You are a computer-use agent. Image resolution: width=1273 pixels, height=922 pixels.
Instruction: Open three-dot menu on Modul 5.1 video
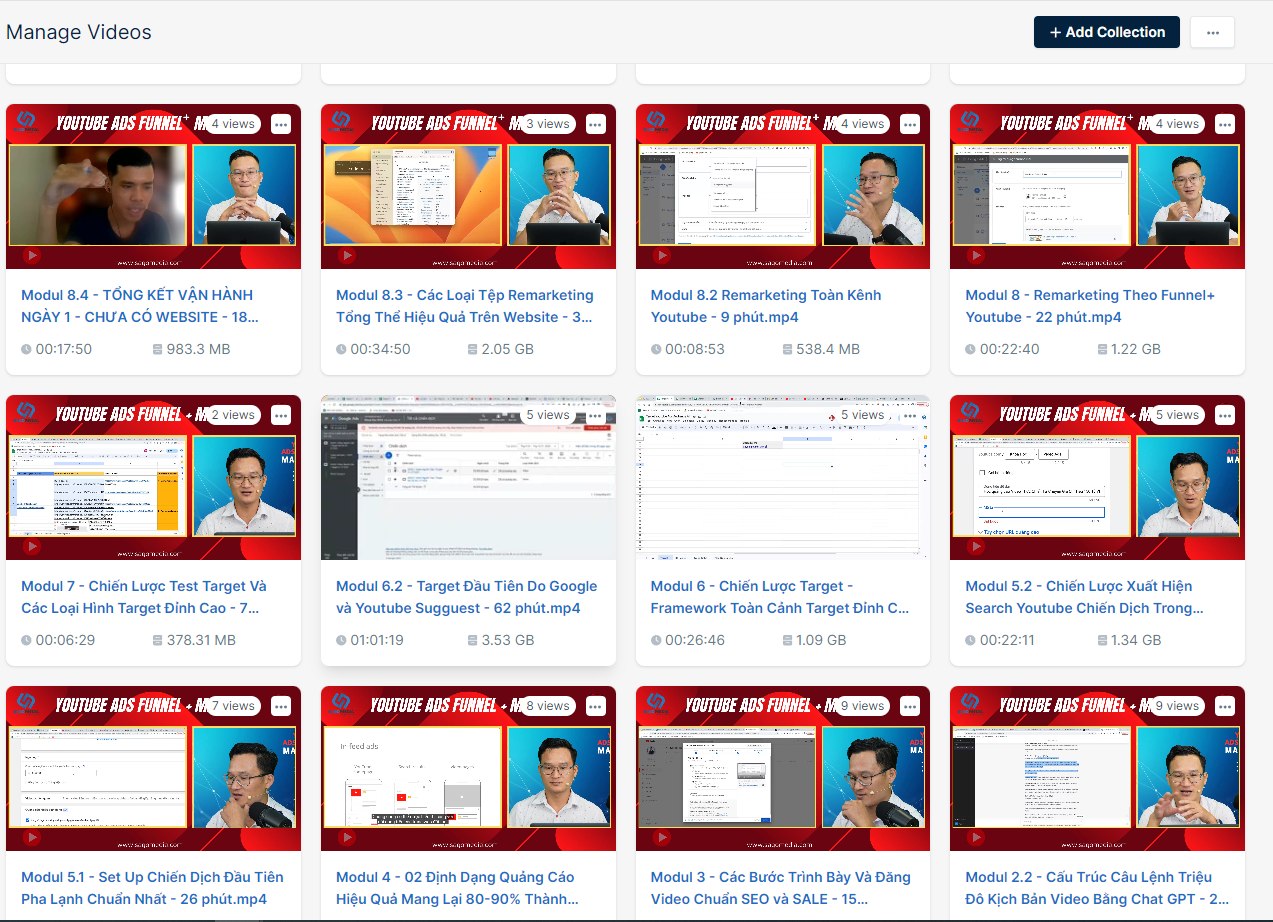[281, 706]
